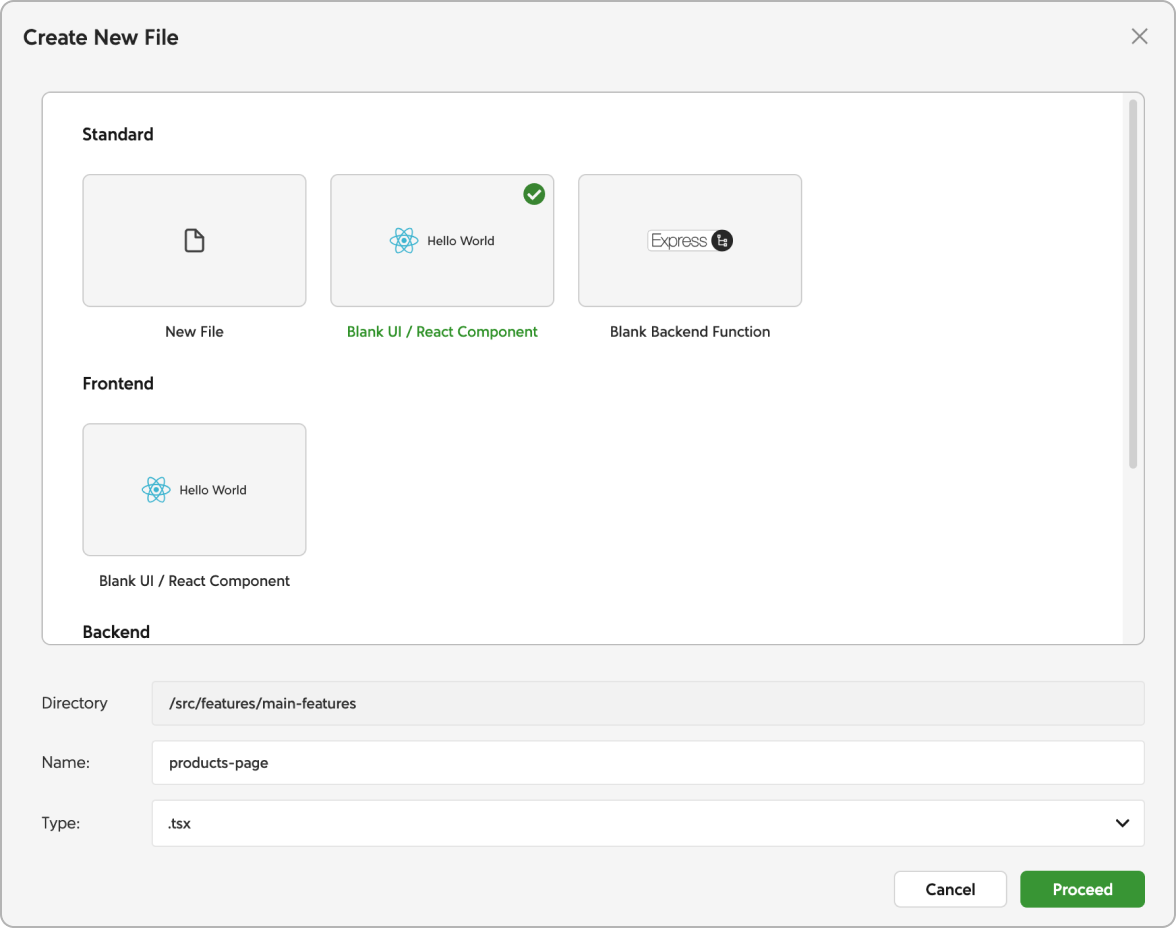The image size is (1176, 928).
Task: Click the 'Blank Backend Function' label
Action: [x=690, y=332]
